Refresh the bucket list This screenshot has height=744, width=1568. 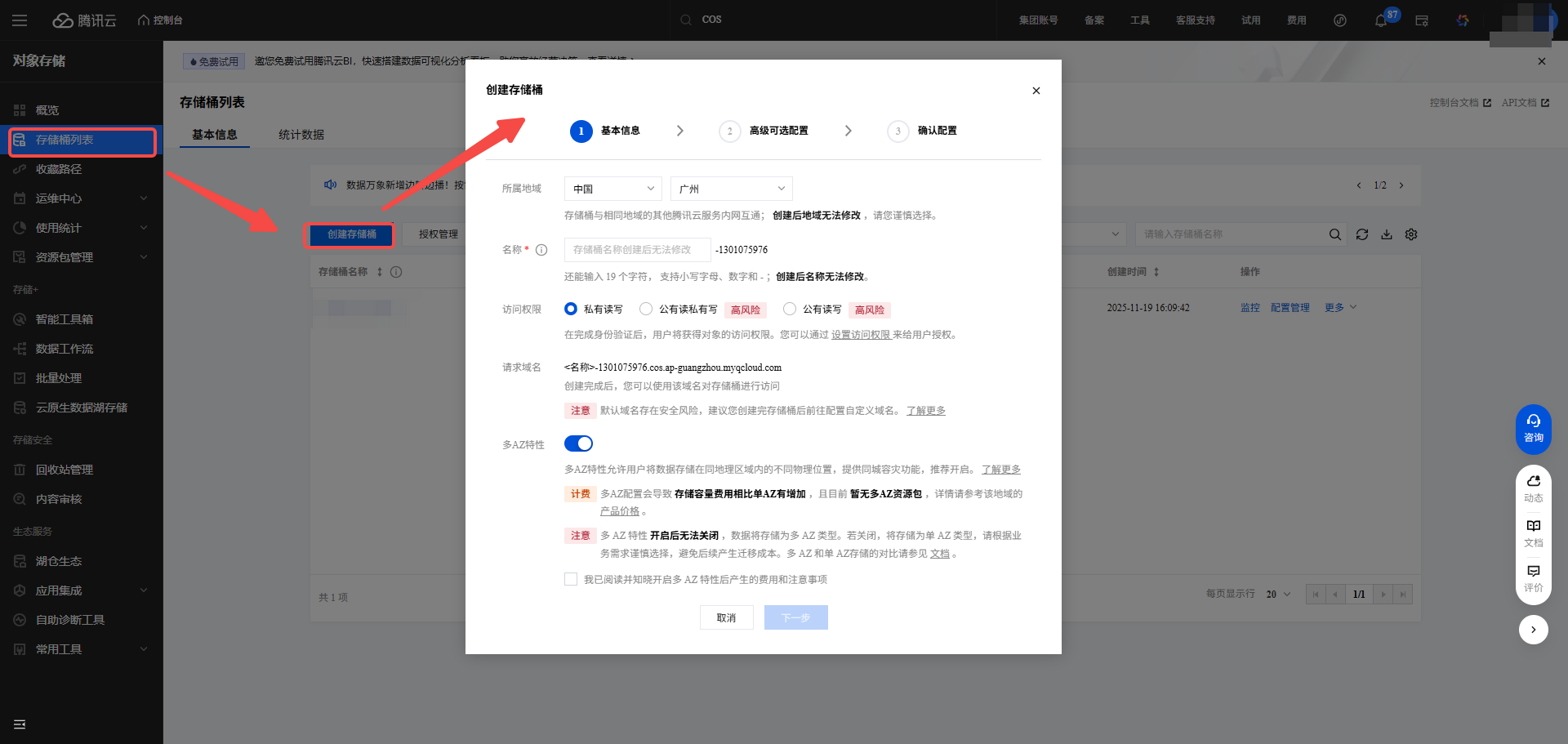tap(1361, 234)
